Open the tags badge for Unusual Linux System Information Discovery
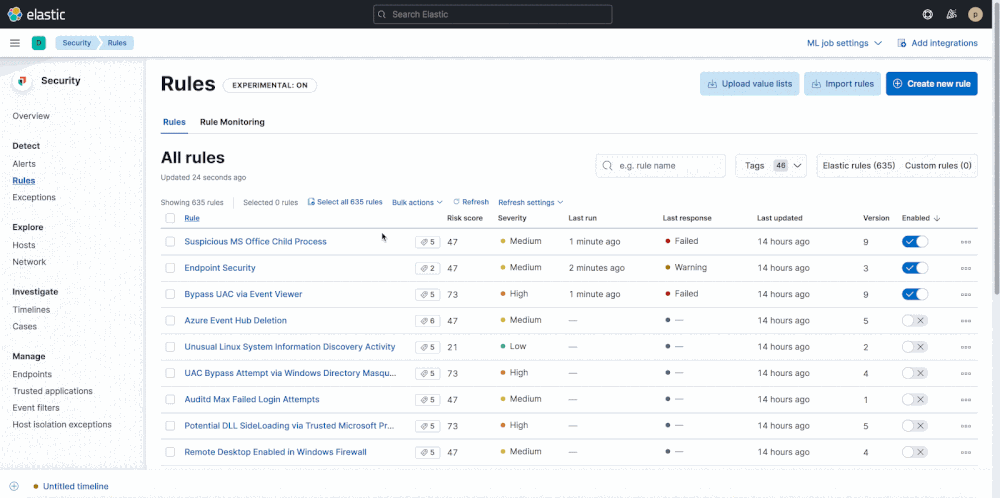This screenshot has width=1000, height=498. coord(427,347)
